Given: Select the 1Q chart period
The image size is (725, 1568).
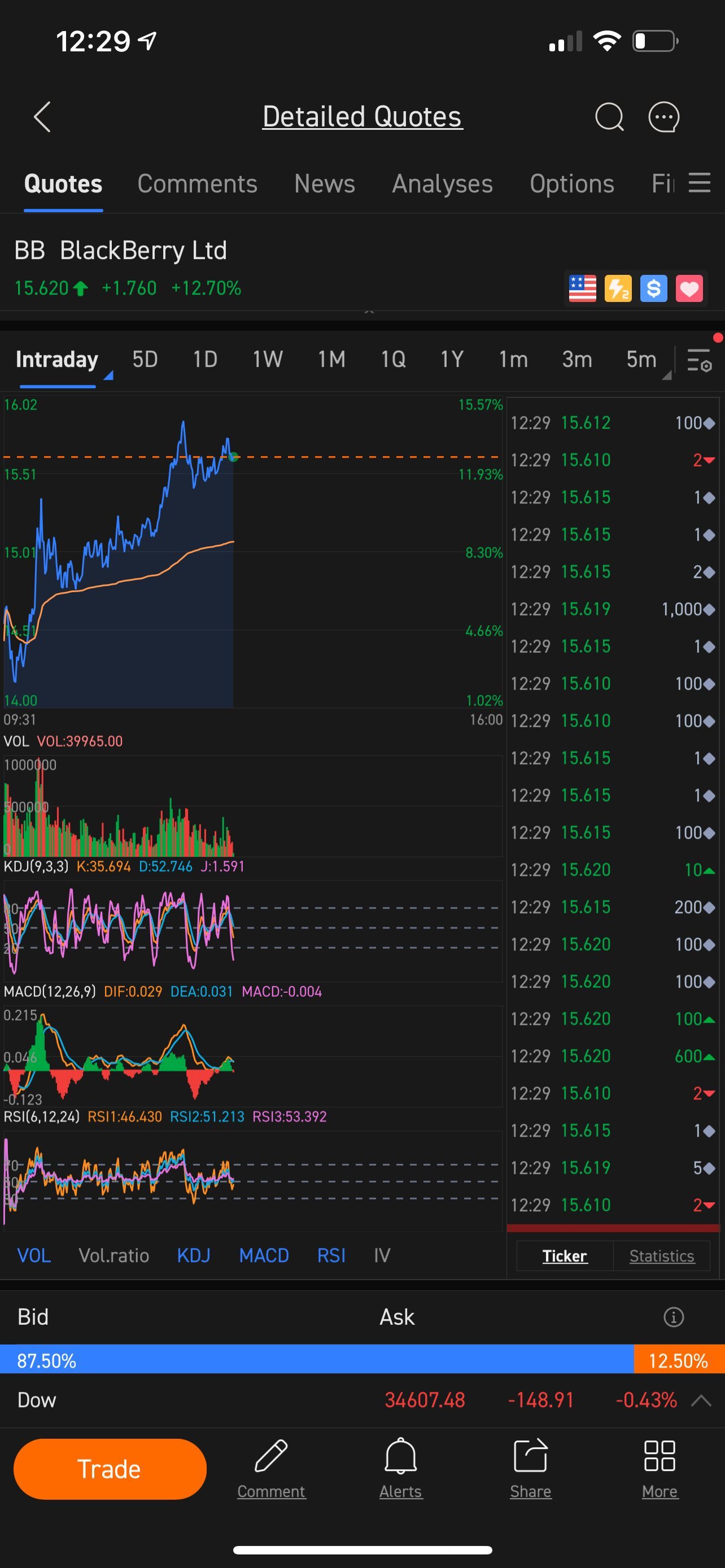Looking at the screenshot, I should tap(393, 360).
